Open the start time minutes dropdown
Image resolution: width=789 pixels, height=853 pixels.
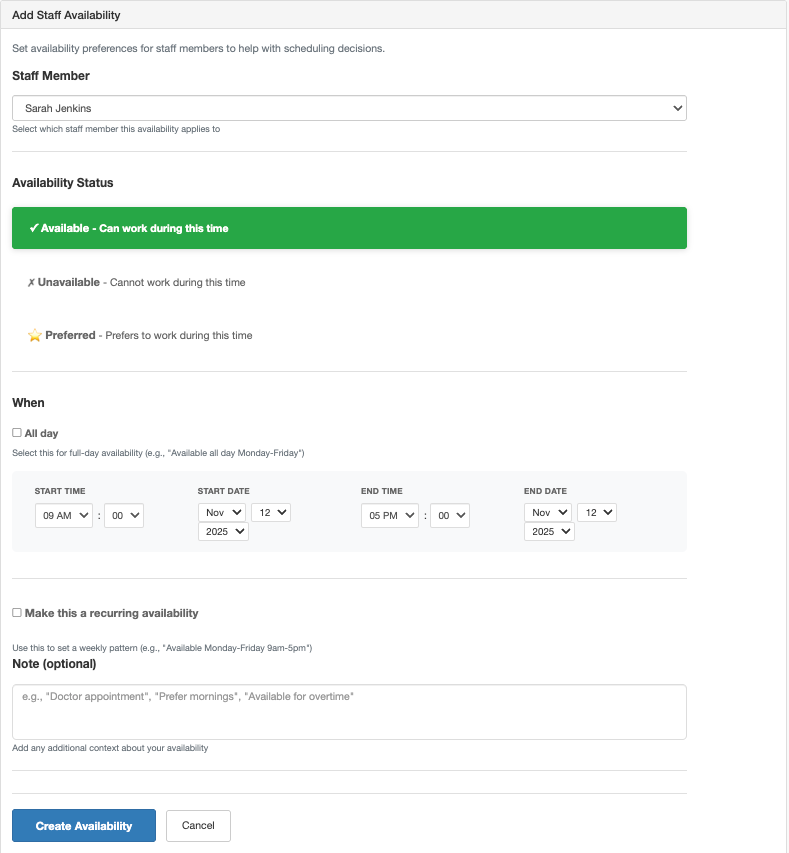point(124,515)
